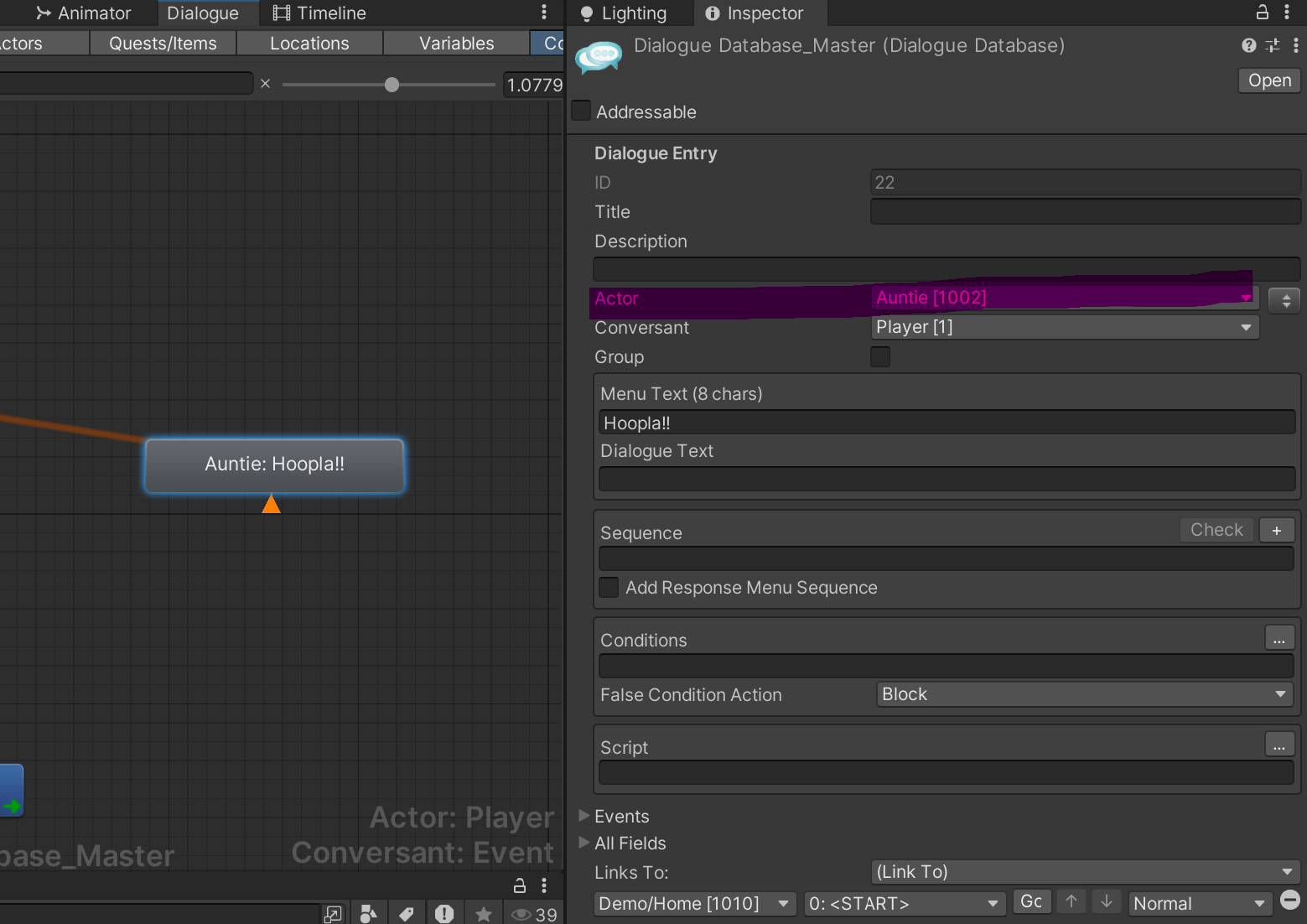Clear the search filter with the X
Screen dimensions: 1307x924
(x=265, y=84)
